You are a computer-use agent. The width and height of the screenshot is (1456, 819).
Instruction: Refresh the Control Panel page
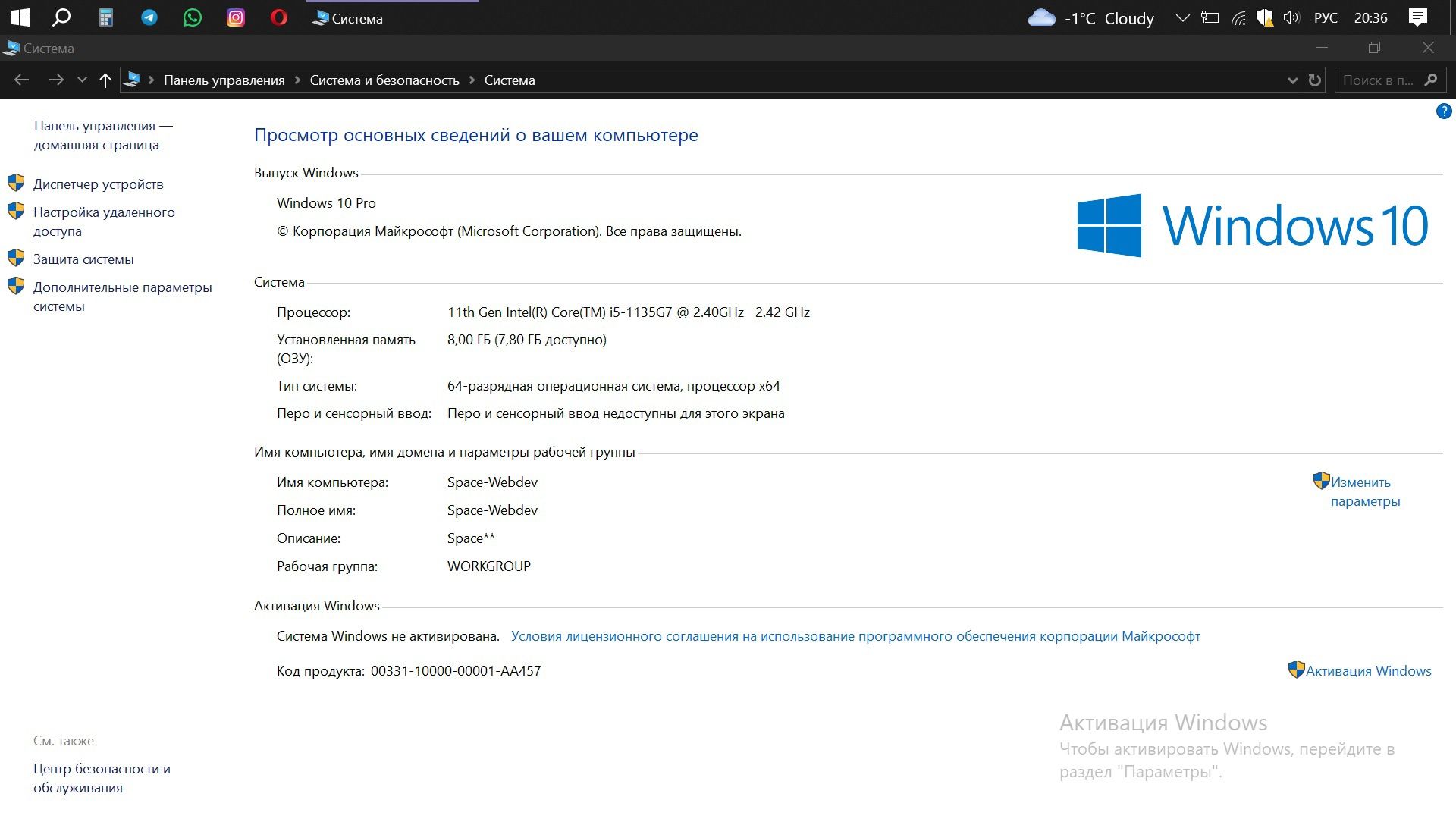[x=1315, y=80]
